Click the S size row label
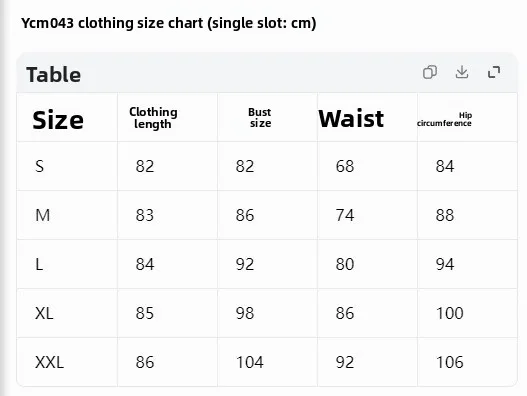The image size is (527, 396). coord(39,166)
